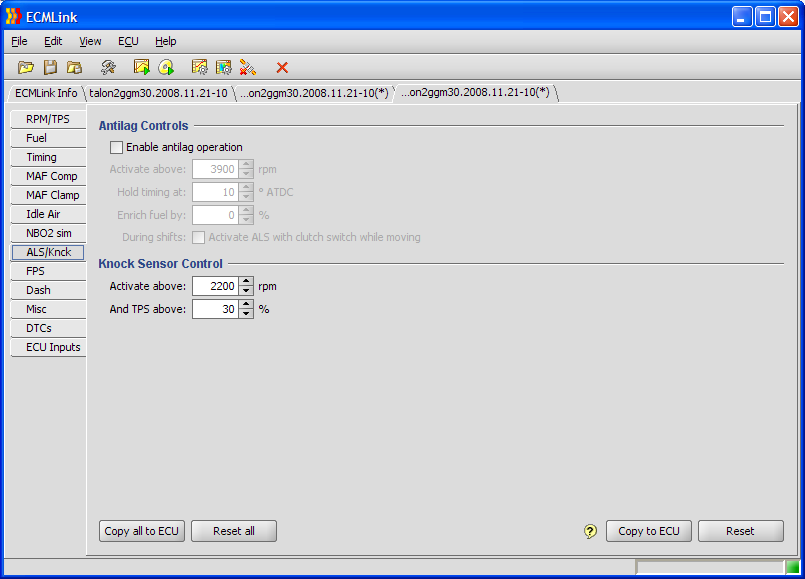This screenshot has height=579, width=805.
Task: Increase knock sensor Activate above rpm
Action: [x=247, y=282]
